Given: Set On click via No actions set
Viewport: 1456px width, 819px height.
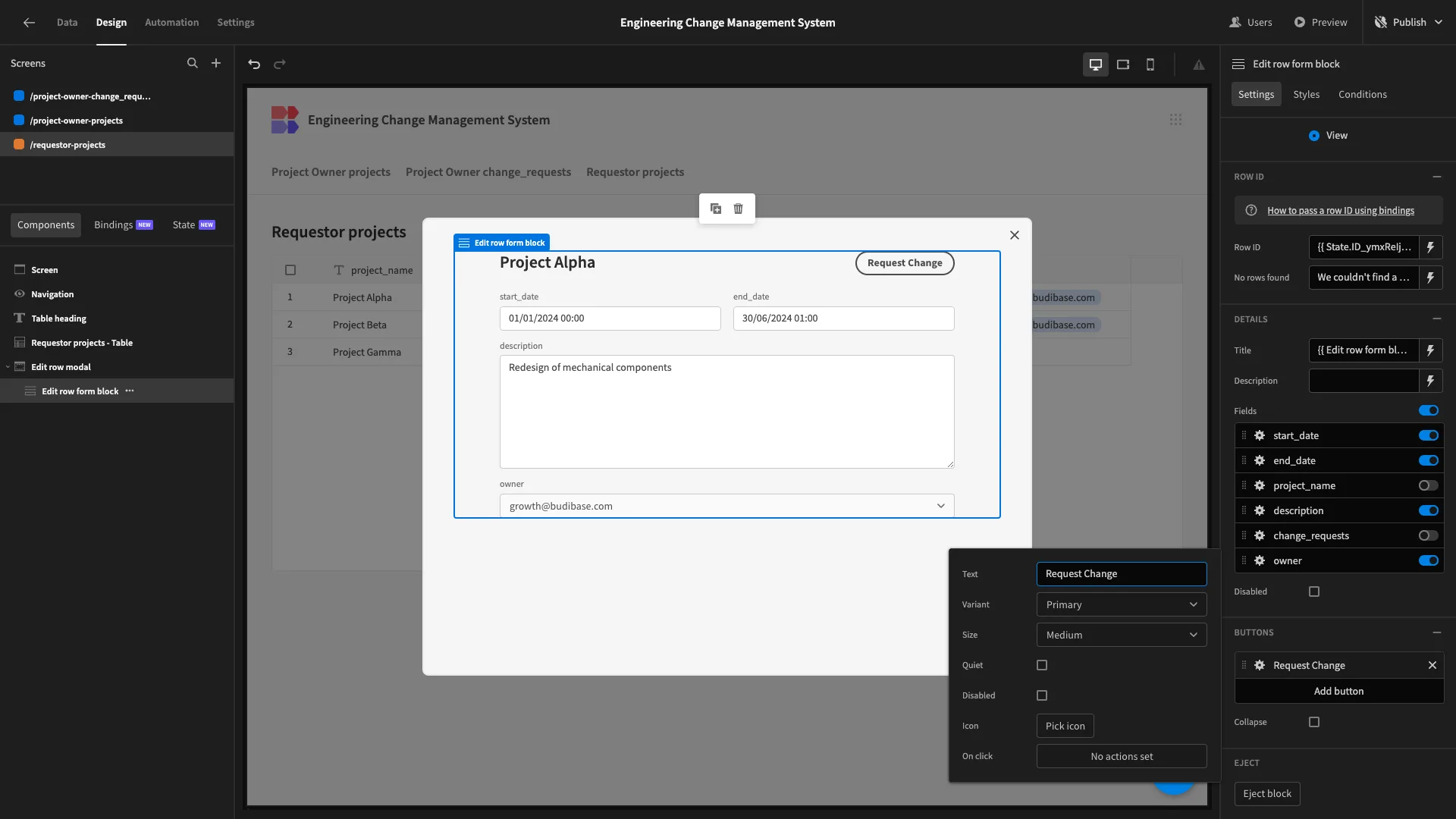Looking at the screenshot, I should pos(1122,756).
